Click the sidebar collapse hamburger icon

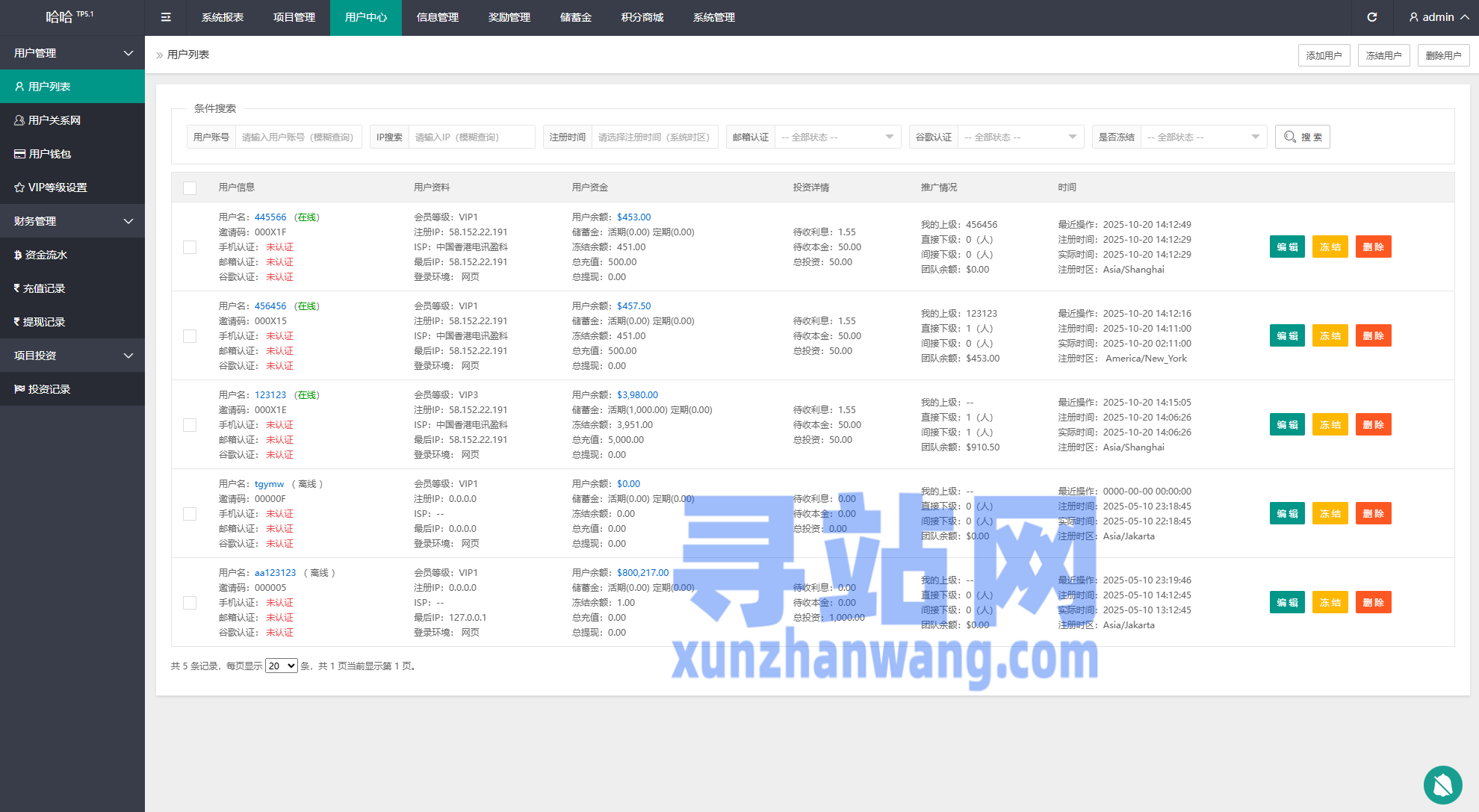point(166,17)
